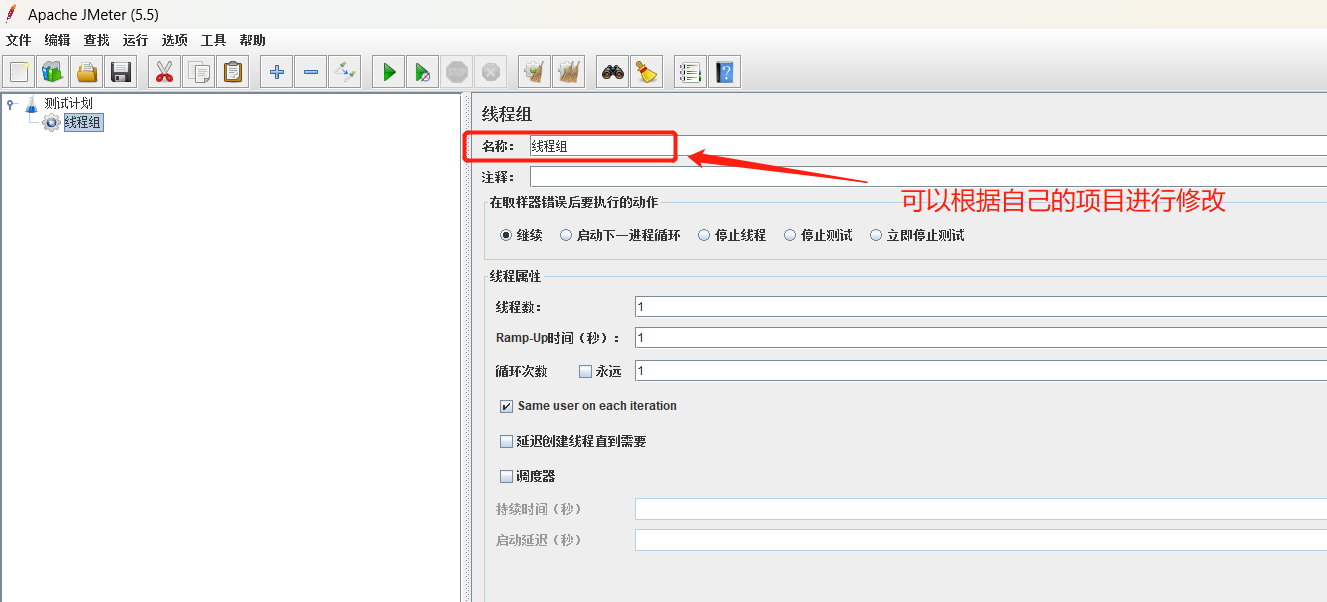Click the 在取样器错误后要执行的动作 label
The image size is (1327, 602).
tap(573, 202)
